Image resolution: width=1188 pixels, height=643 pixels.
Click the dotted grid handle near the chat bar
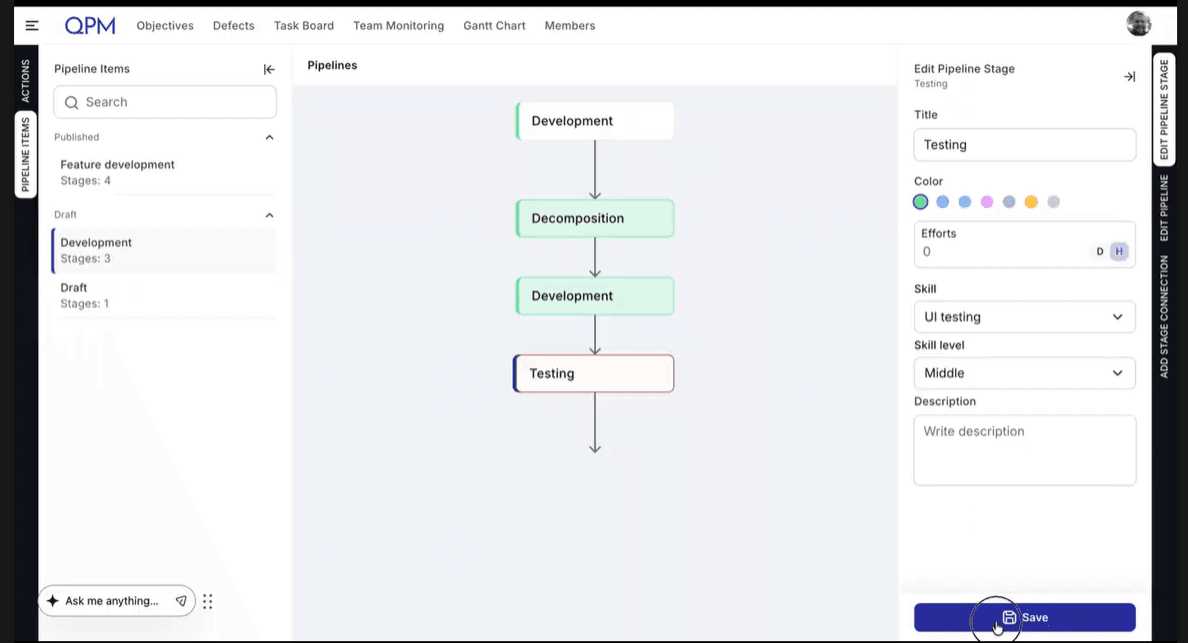pyautogui.click(x=208, y=601)
